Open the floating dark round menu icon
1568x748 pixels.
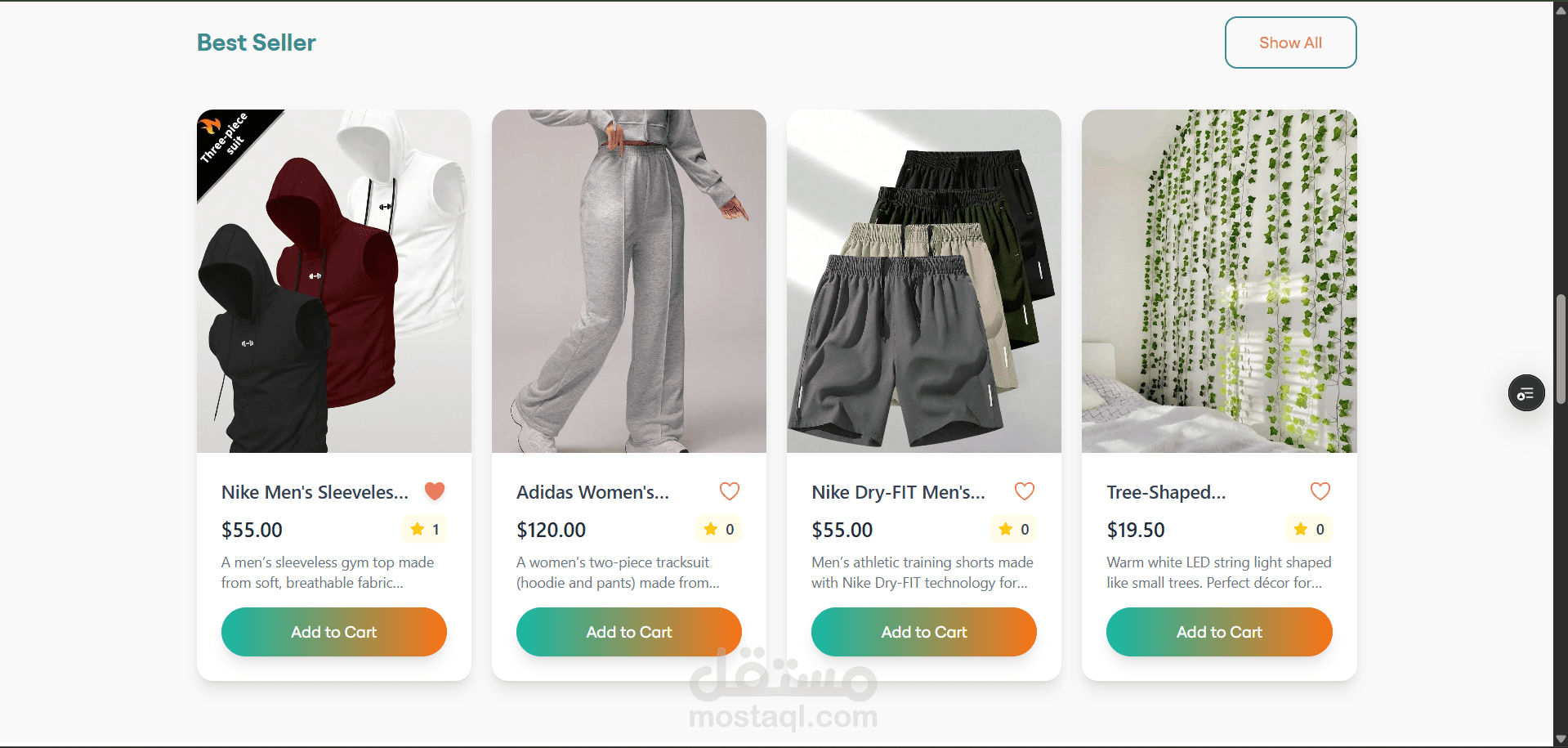pos(1526,393)
